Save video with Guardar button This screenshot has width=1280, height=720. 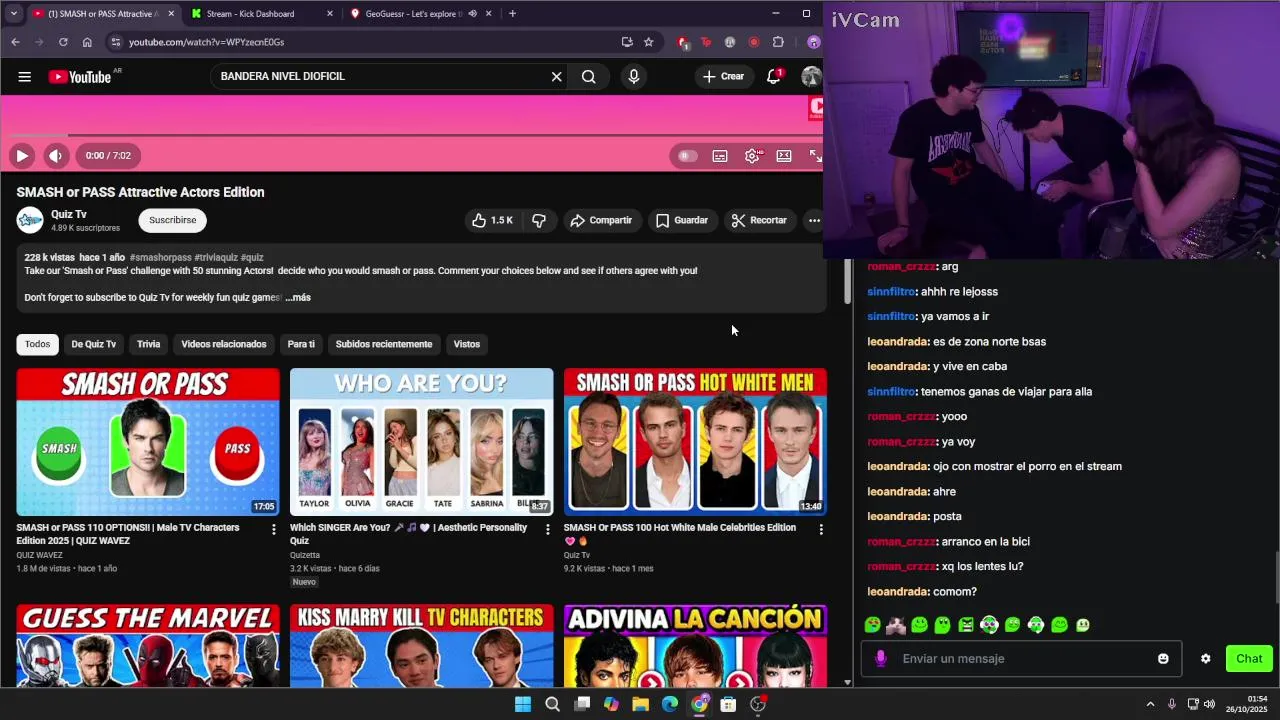(x=682, y=220)
